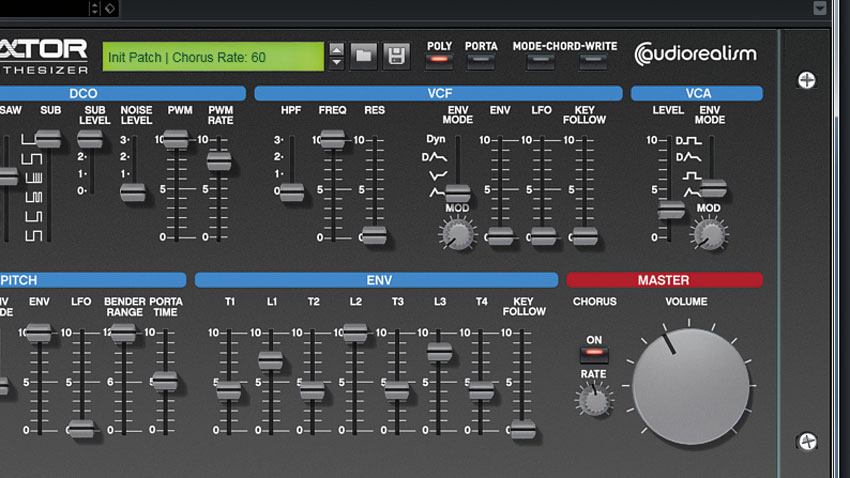This screenshot has height=478, width=850.
Task: Select D gate icon in VCA ENV MODE
Action: pyautogui.click(x=688, y=140)
